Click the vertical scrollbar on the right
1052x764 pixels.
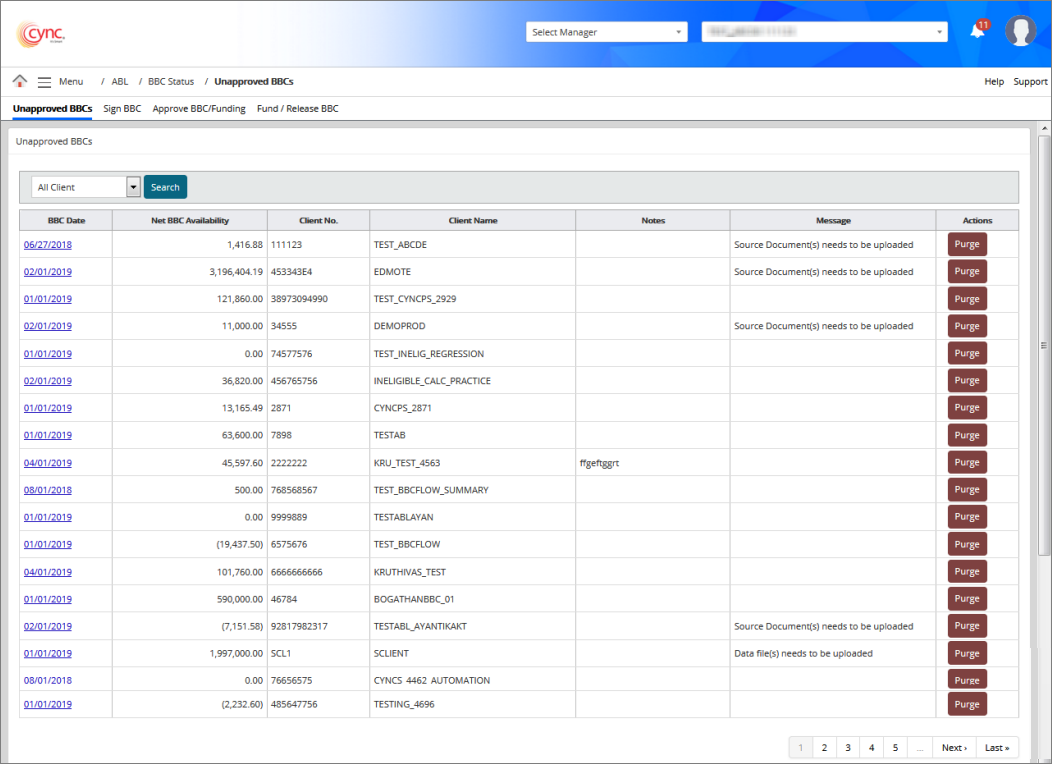coord(1044,345)
